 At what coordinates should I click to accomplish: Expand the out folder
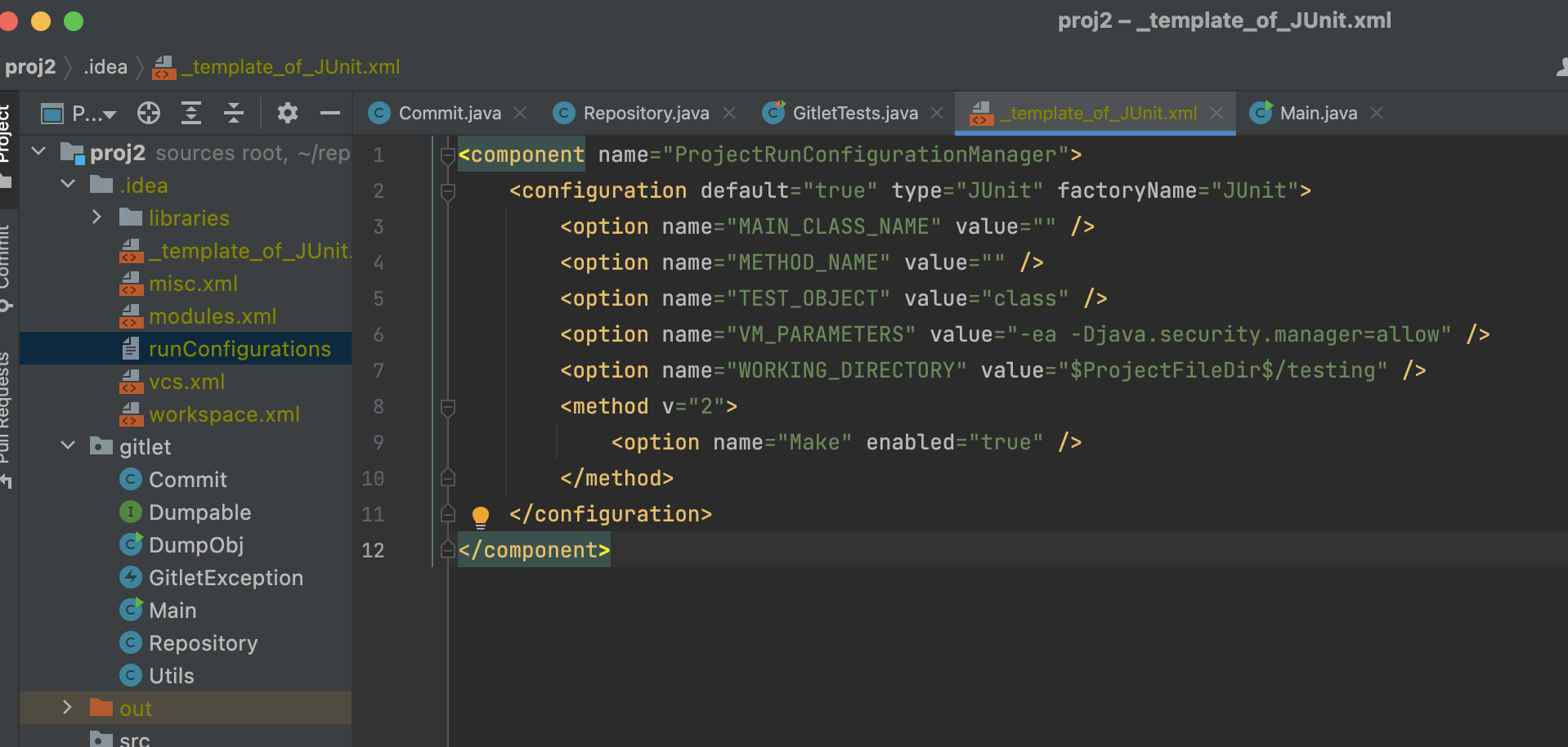coord(68,708)
